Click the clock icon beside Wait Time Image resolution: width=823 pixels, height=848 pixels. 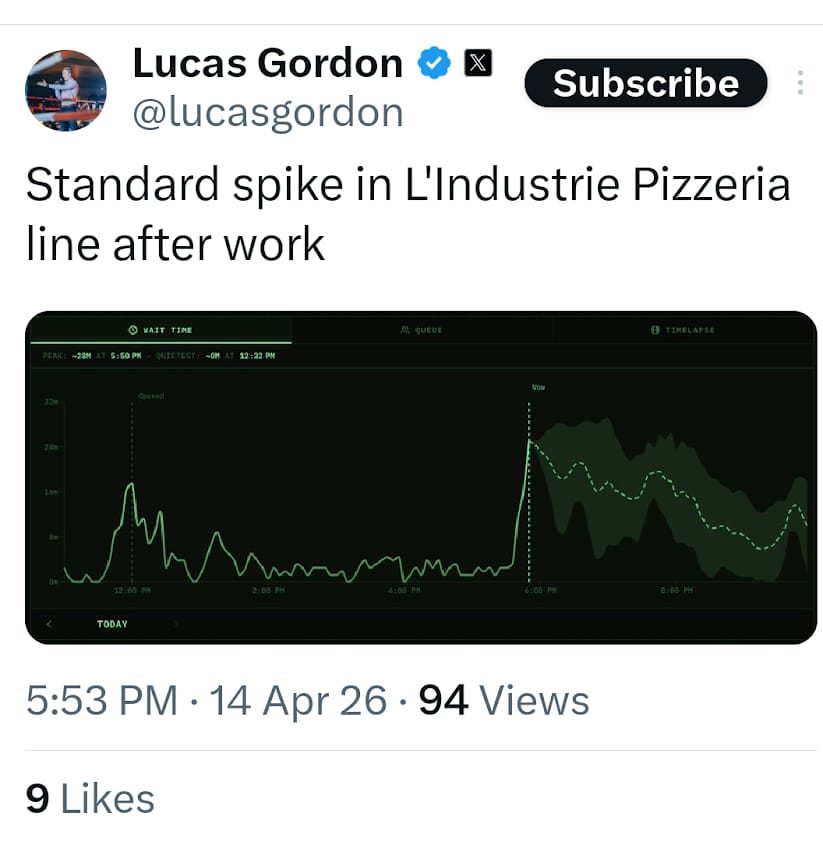pos(133,330)
